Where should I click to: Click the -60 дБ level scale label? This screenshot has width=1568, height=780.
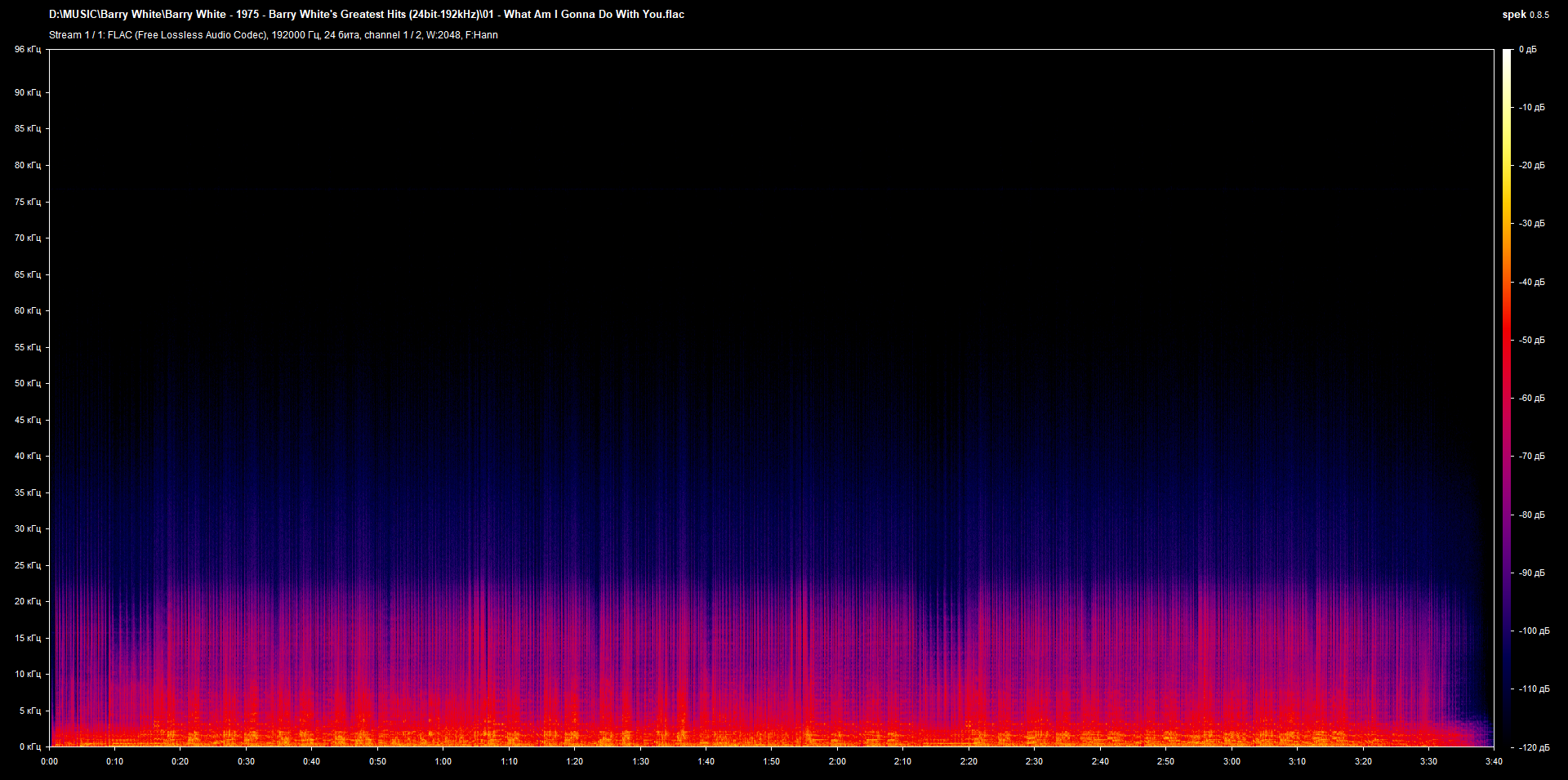click(x=1531, y=398)
